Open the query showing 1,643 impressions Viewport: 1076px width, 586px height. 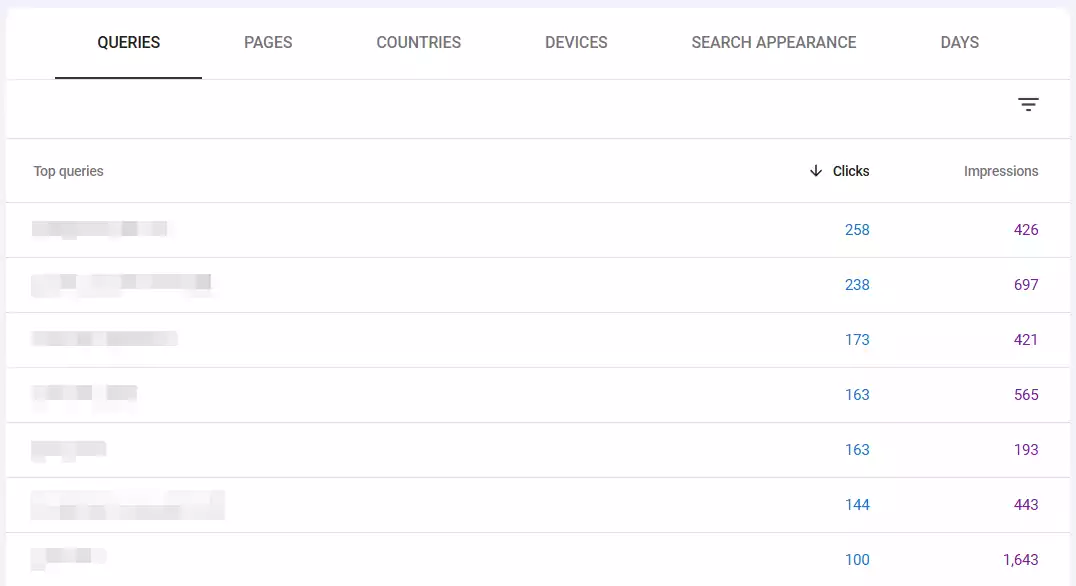click(x=1020, y=559)
